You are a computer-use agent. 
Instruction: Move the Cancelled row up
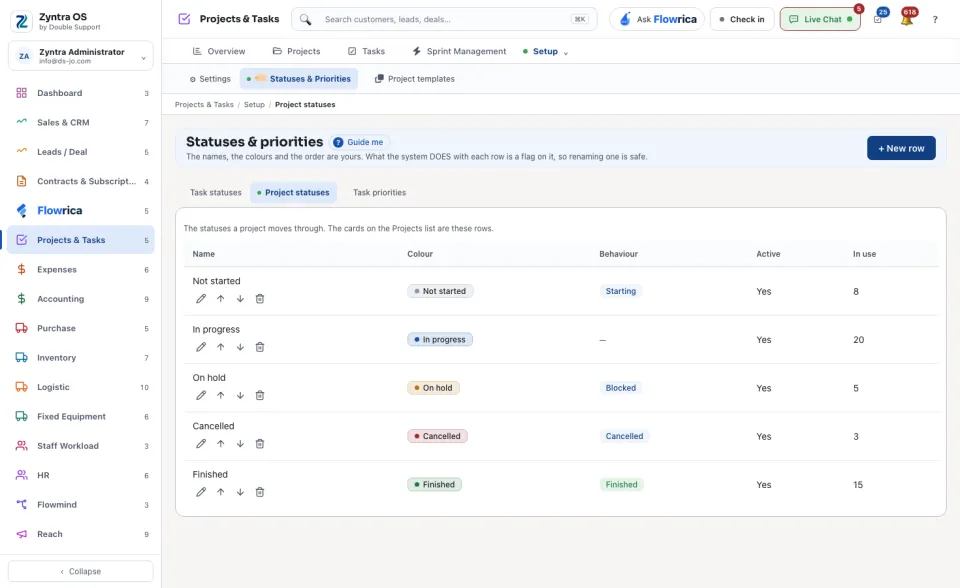220,444
